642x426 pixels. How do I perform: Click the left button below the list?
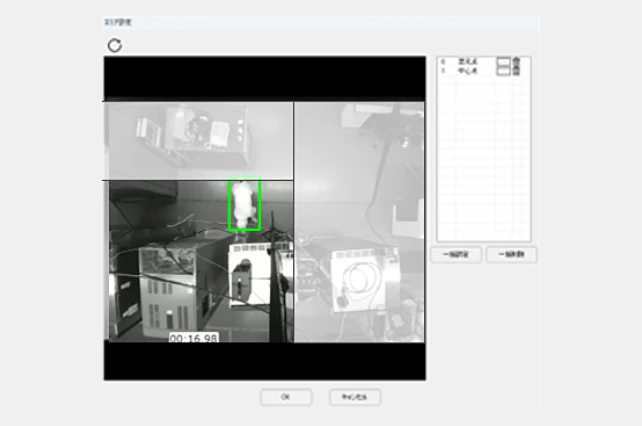tap(456, 255)
